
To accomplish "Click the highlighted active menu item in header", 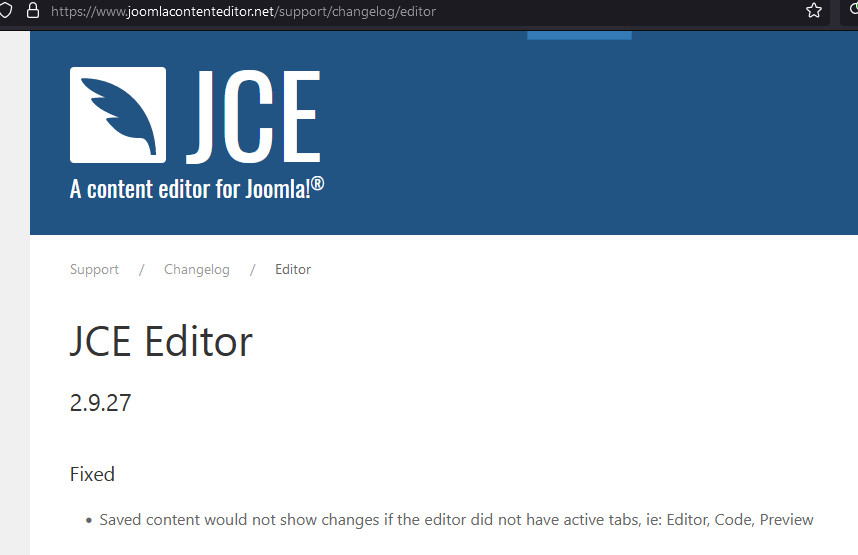I will click(579, 35).
